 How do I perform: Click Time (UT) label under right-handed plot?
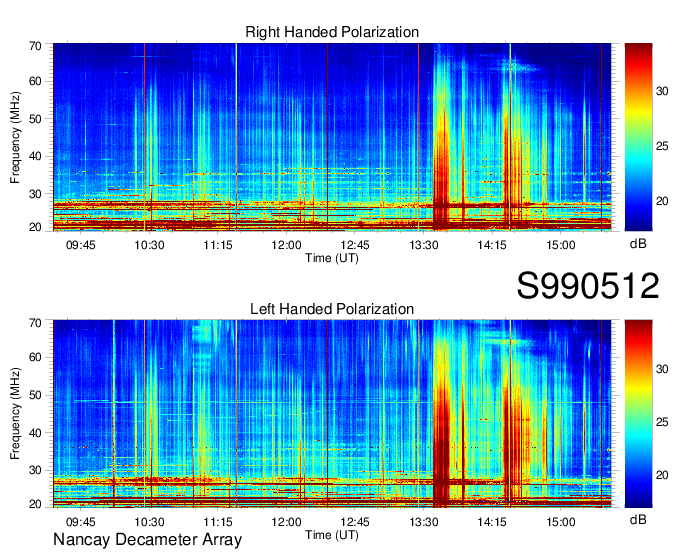332,258
